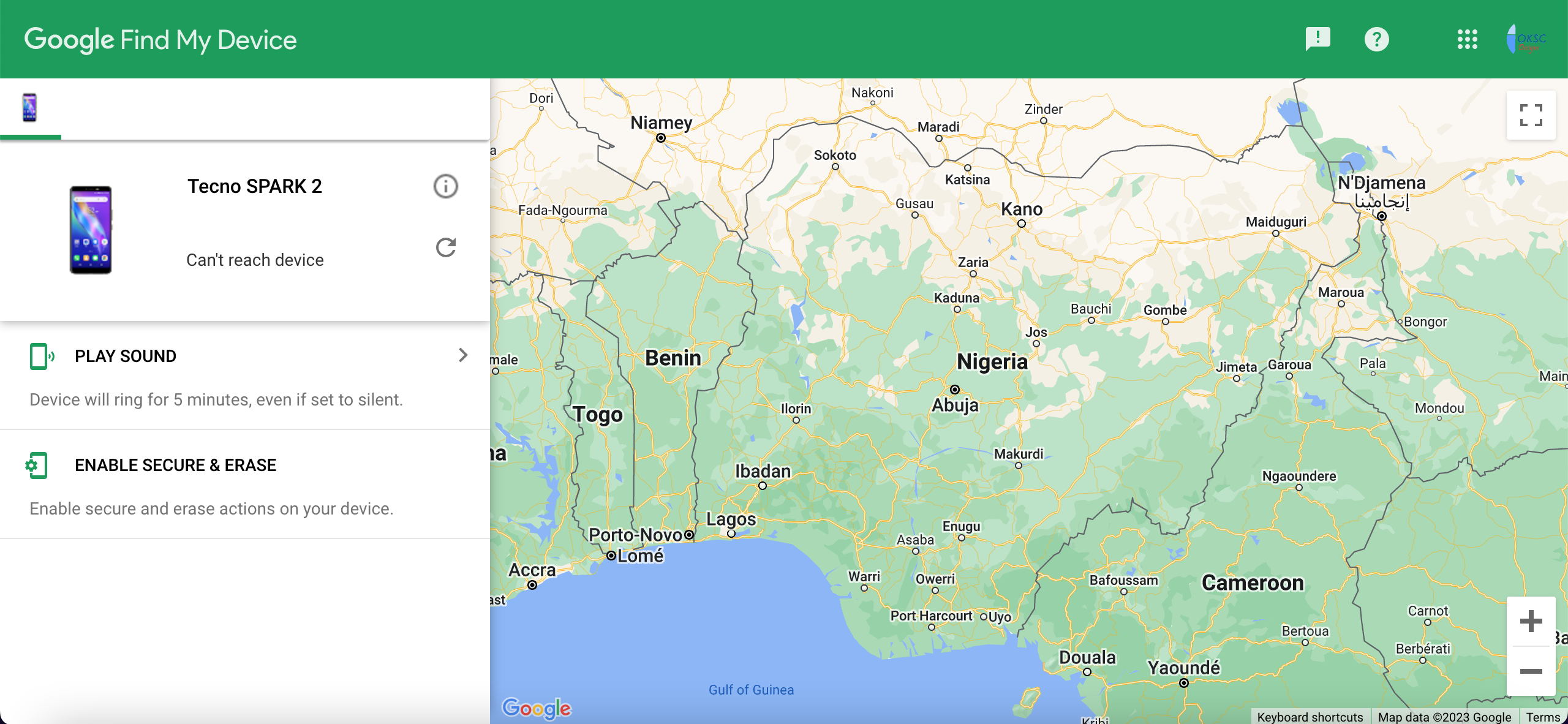
Task: Open Keyboard shortcuts link
Action: (1310, 717)
